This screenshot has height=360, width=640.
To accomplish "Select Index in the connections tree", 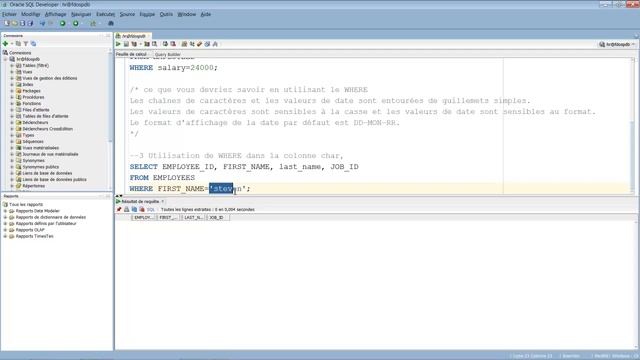I will click(x=28, y=84).
